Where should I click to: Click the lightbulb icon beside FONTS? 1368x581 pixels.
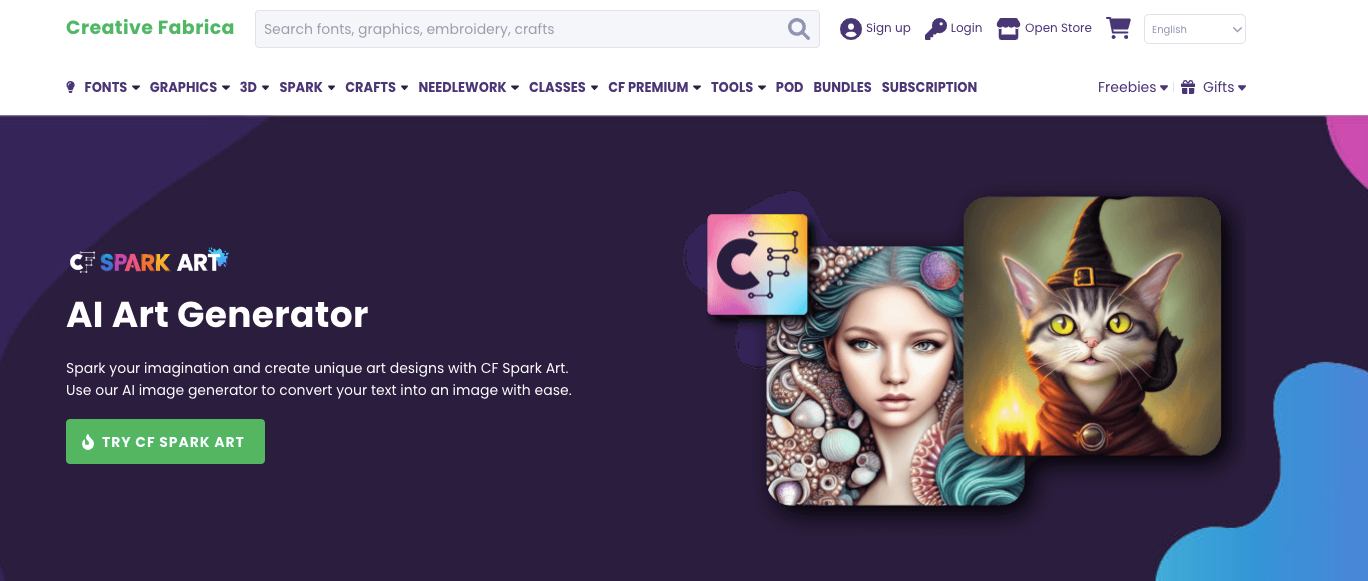tap(71, 87)
